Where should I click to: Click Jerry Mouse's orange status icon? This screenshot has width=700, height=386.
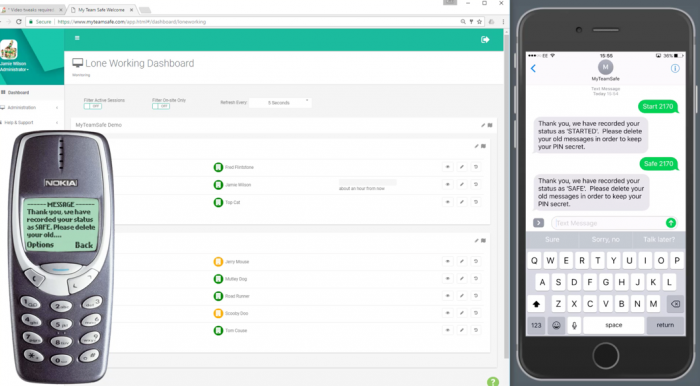(x=218, y=262)
